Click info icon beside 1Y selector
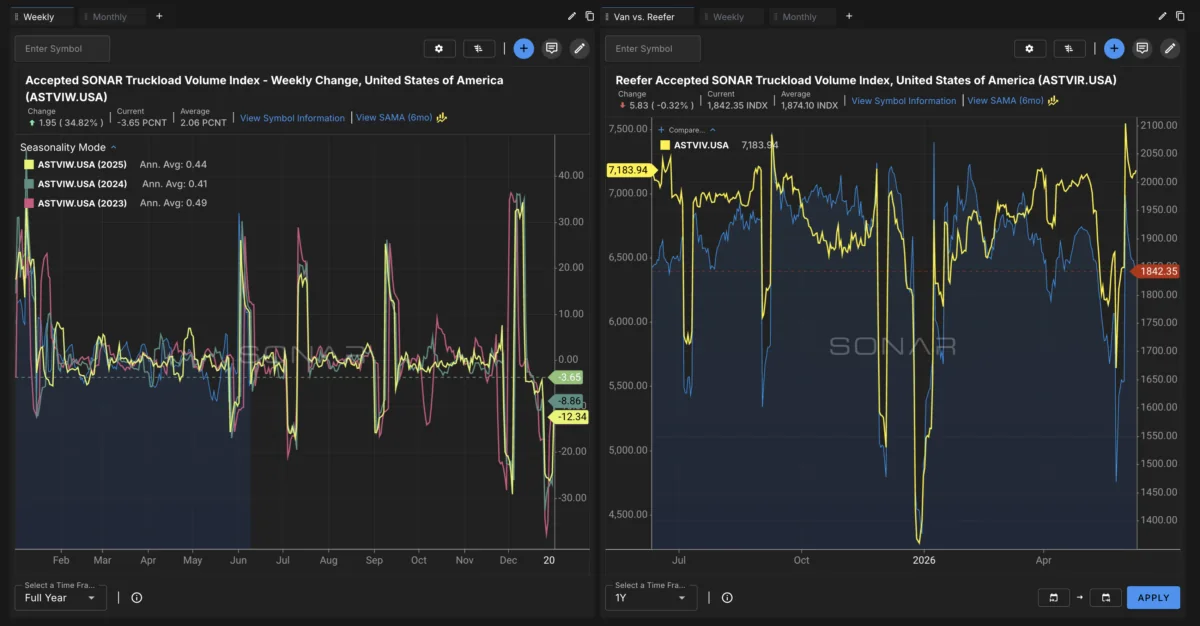The height and width of the screenshot is (626, 1200). [x=727, y=598]
